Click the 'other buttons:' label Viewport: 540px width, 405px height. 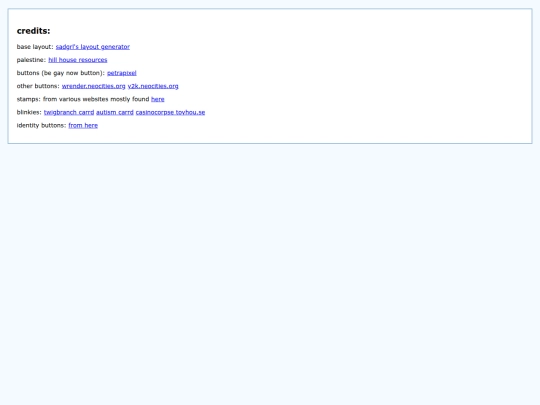point(38,86)
